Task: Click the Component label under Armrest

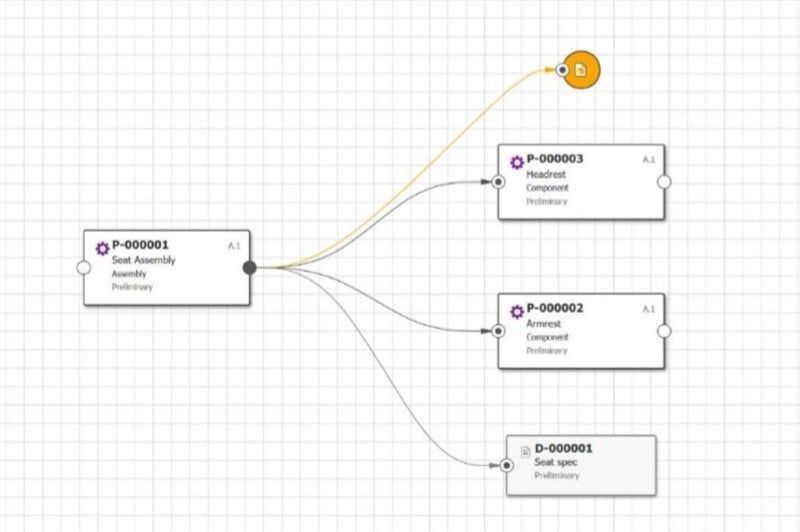Action: [547, 337]
